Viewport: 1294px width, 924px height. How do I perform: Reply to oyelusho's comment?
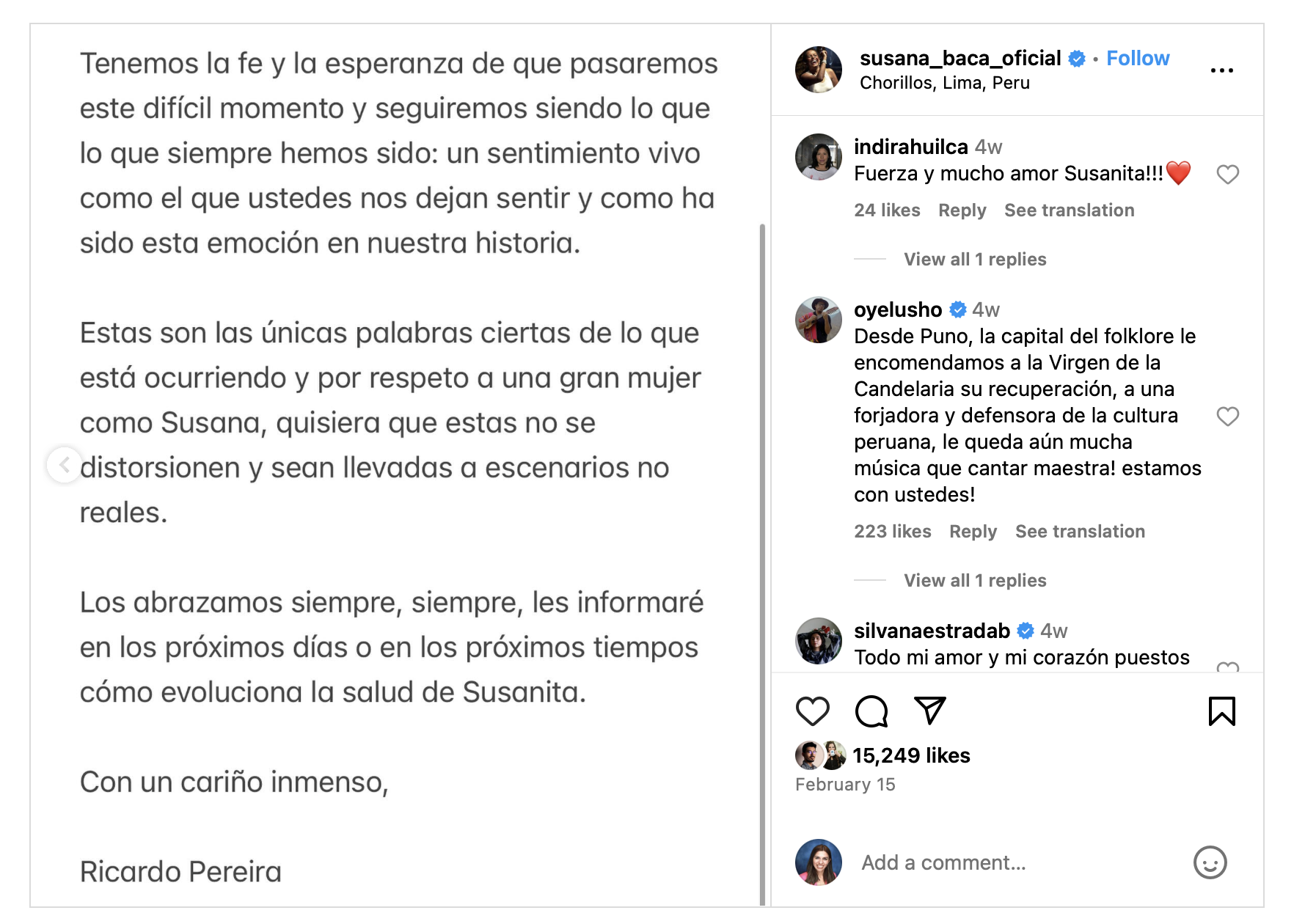point(973,532)
